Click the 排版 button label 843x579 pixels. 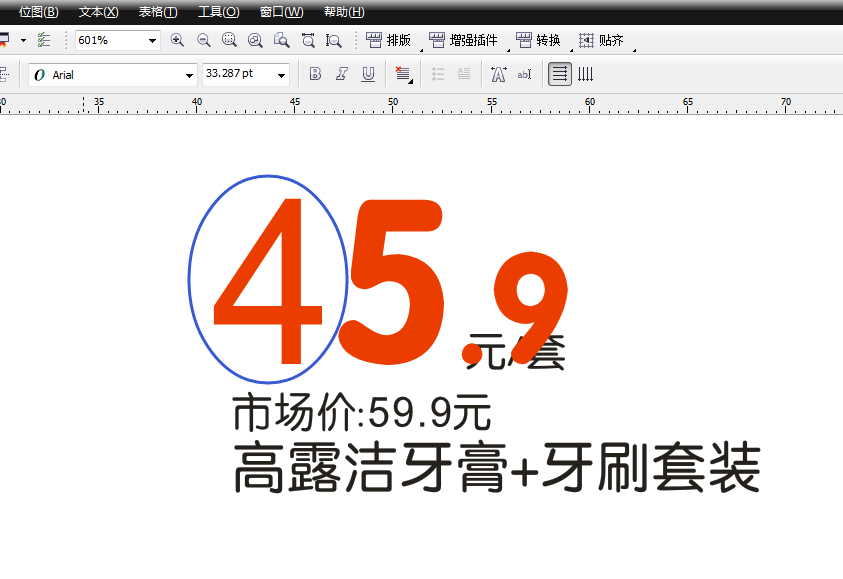click(398, 40)
